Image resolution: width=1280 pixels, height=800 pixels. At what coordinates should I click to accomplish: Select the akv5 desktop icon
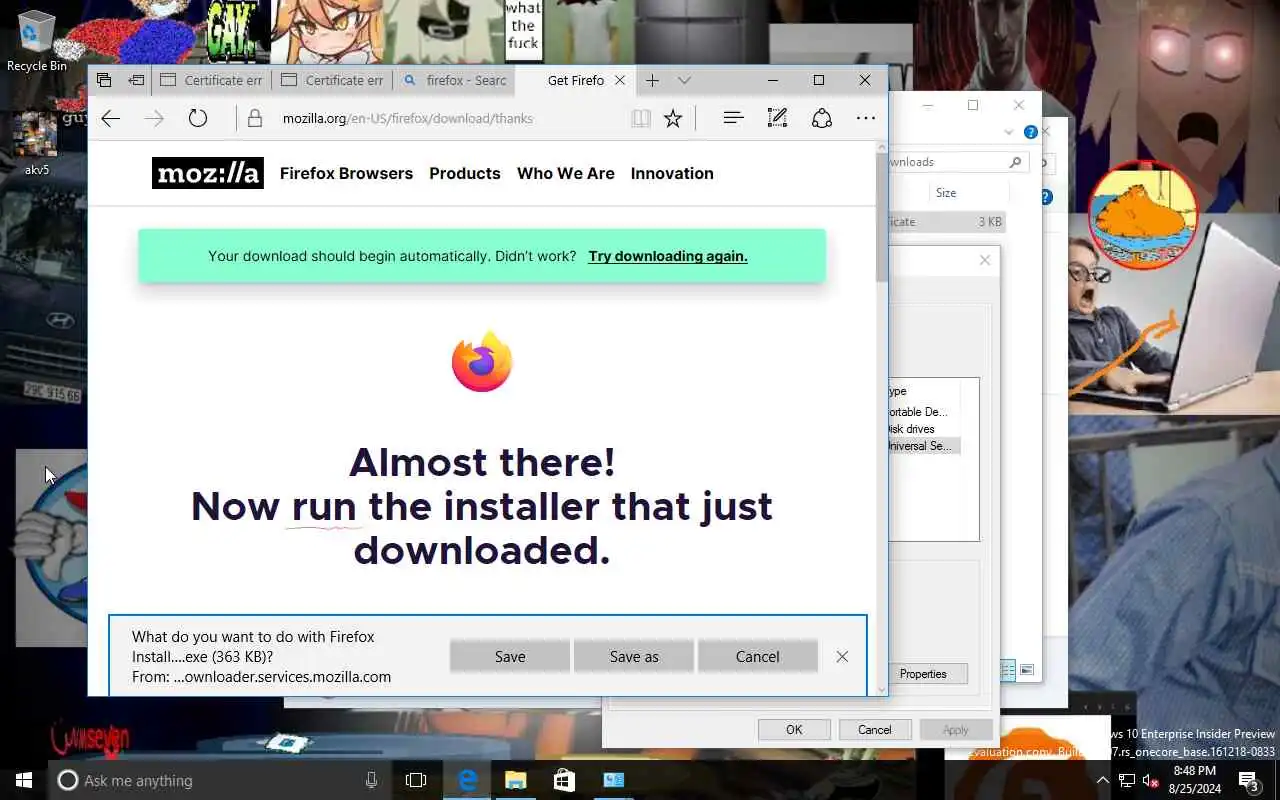tap(36, 143)
